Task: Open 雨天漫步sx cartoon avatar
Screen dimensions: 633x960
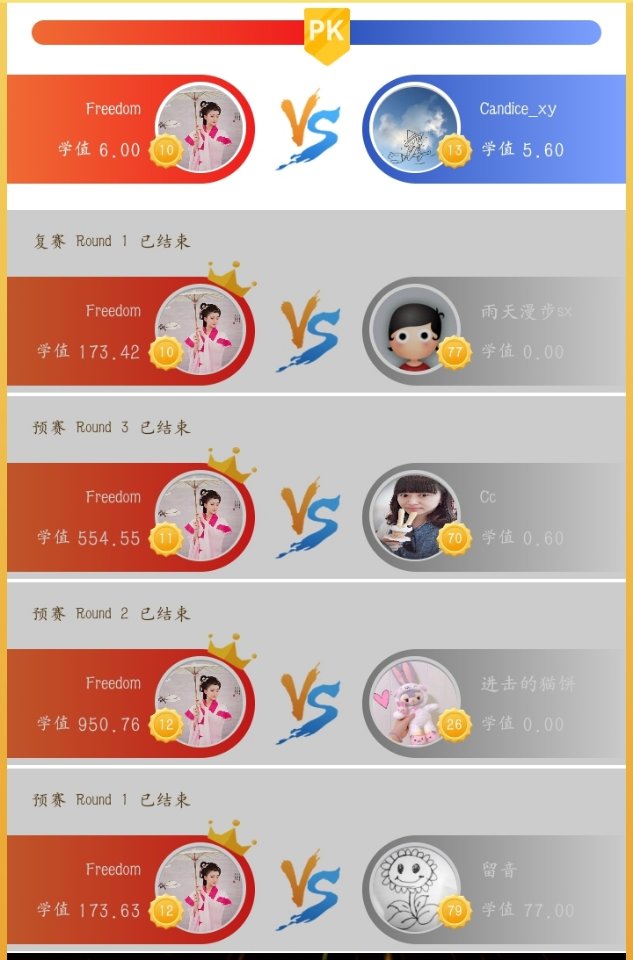Action: pos(415,331)
